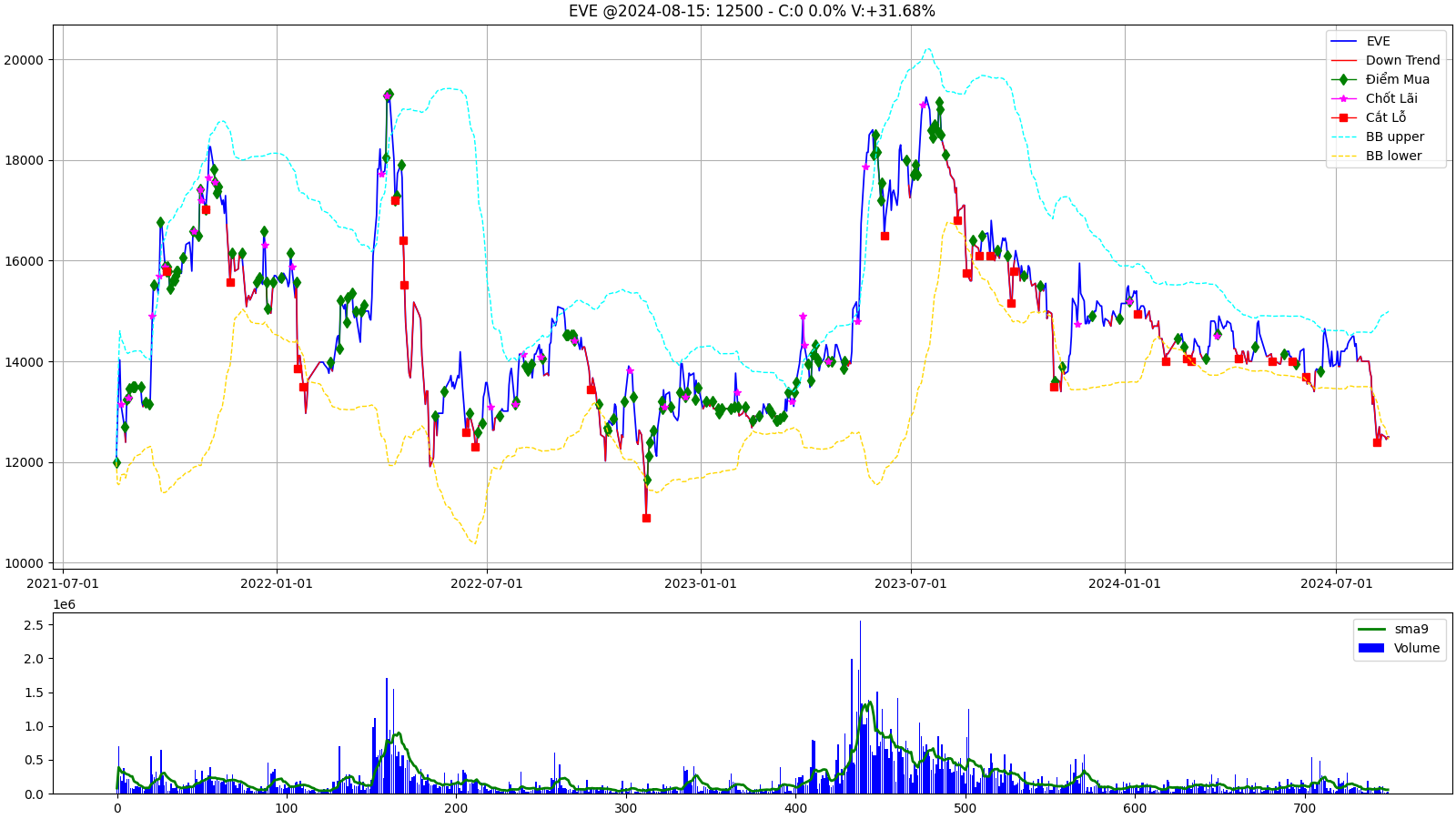Screen dimensions: 1456x819
Task: Click the tallest volume bar near index 440
Action: [x=860, y=707]
